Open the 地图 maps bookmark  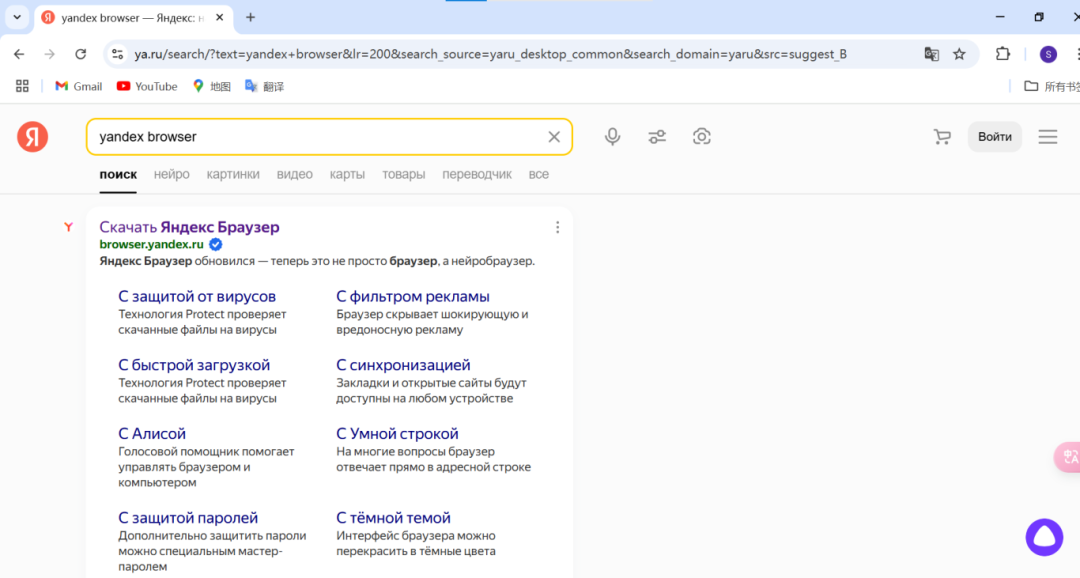[x=211, y=86]
